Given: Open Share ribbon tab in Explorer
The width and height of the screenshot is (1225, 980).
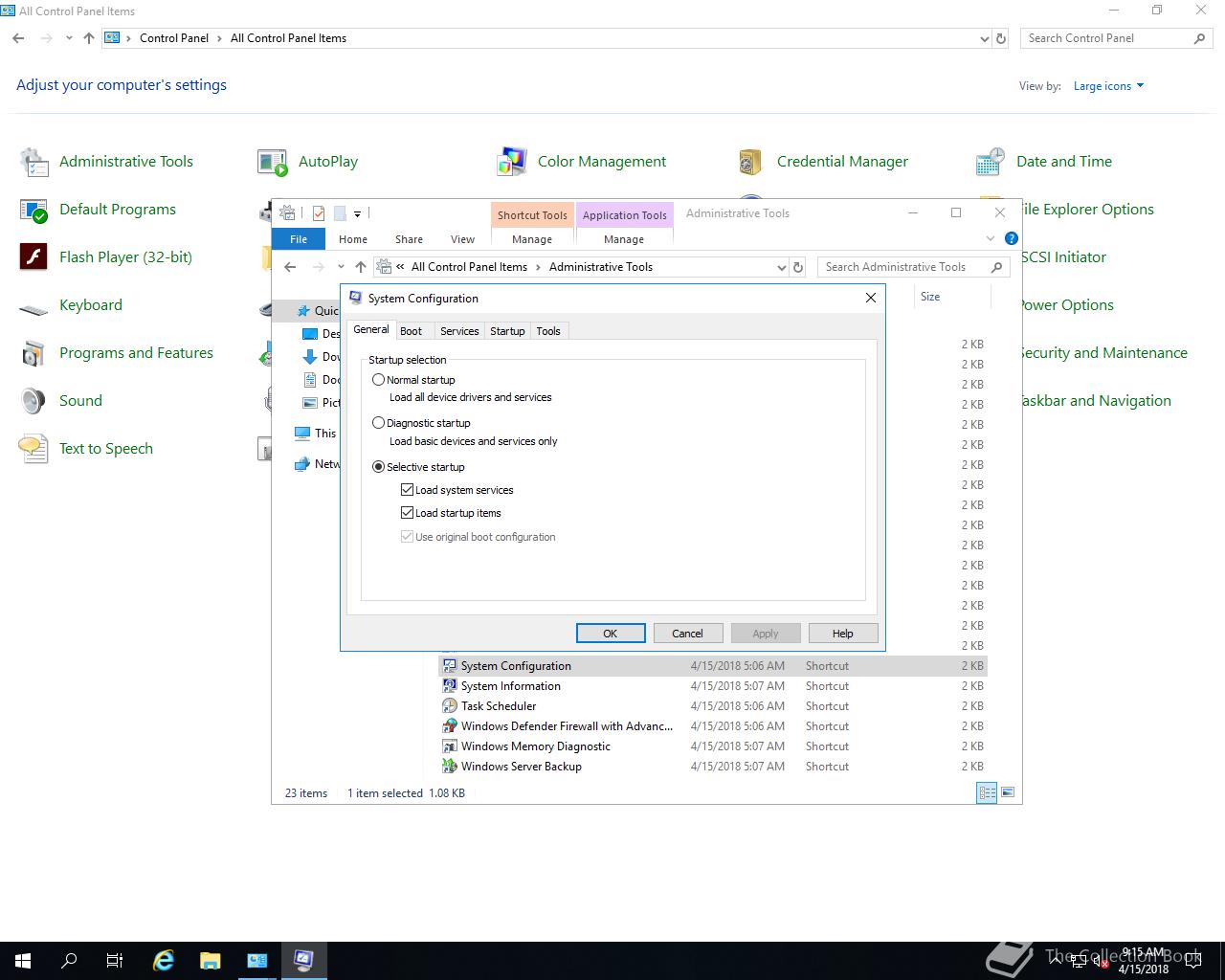Looking at the screenshot, I should click(x=409, y=239).
